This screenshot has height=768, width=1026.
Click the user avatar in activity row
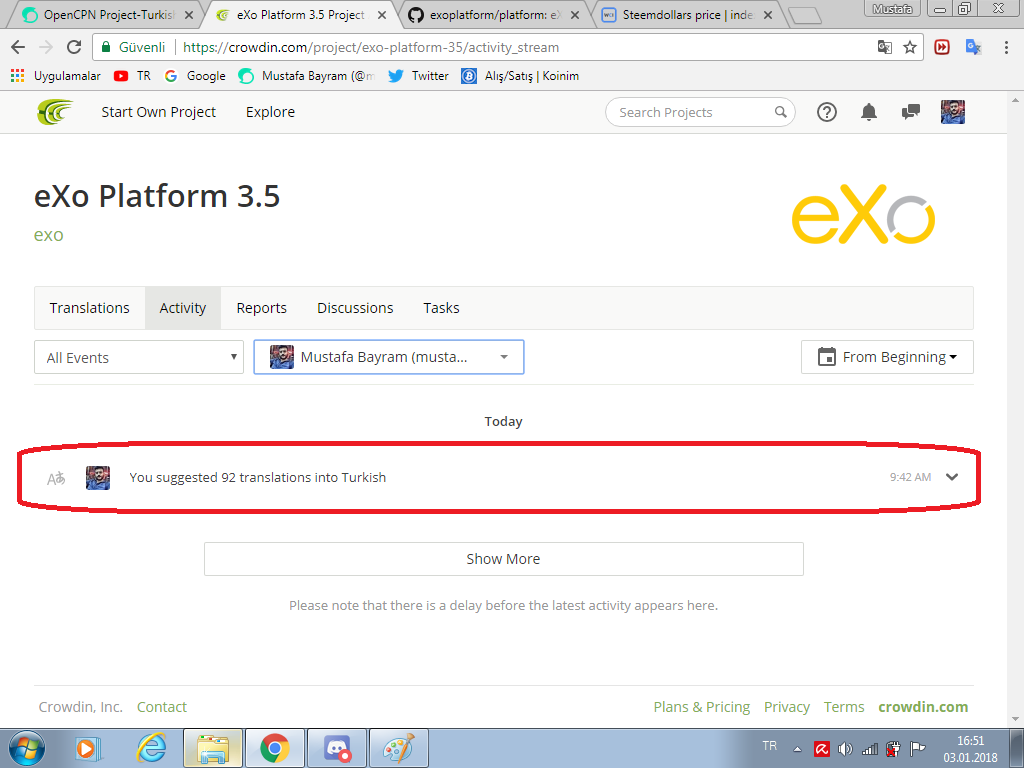pos(98,478)
